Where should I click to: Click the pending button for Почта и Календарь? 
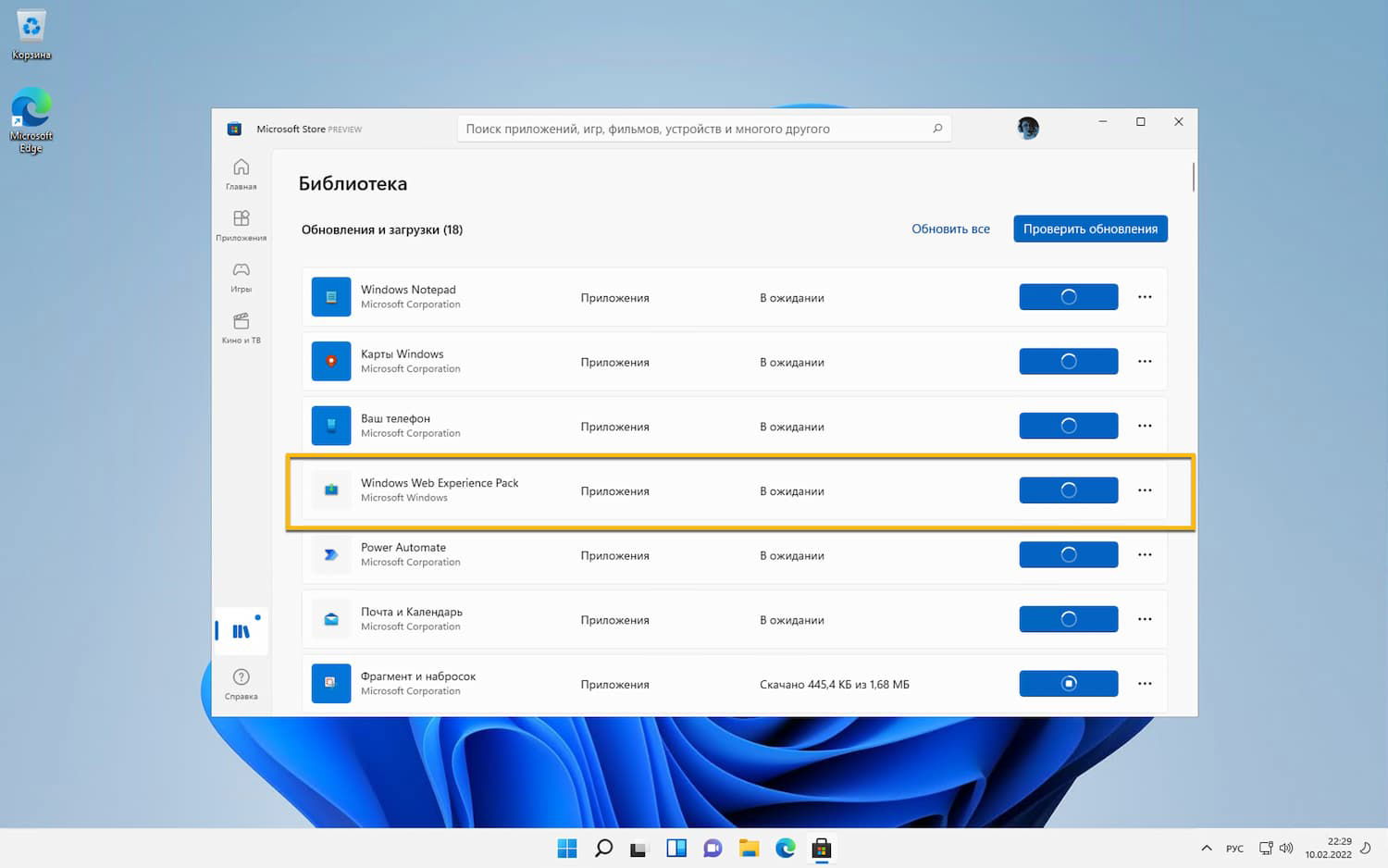pos(1069,619)
